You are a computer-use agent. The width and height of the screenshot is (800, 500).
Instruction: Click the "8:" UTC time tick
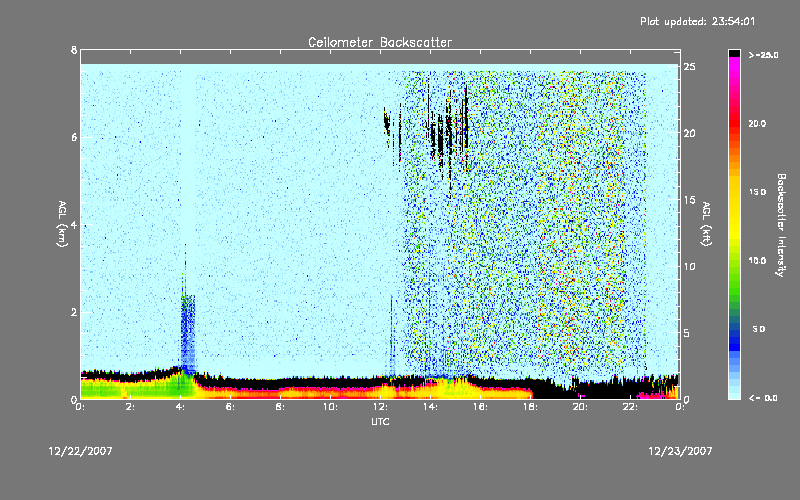[x=281, y=407]
